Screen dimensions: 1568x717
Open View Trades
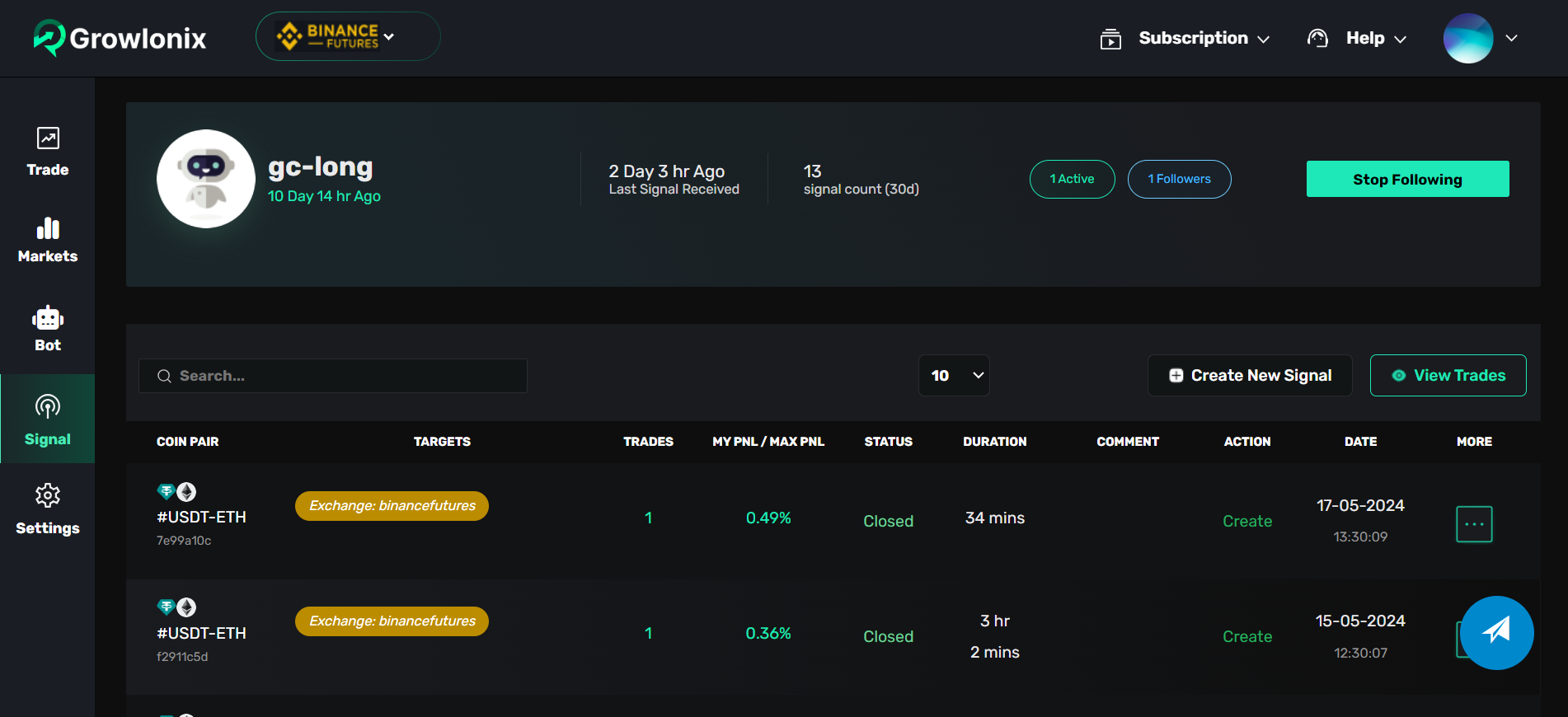1448,376
